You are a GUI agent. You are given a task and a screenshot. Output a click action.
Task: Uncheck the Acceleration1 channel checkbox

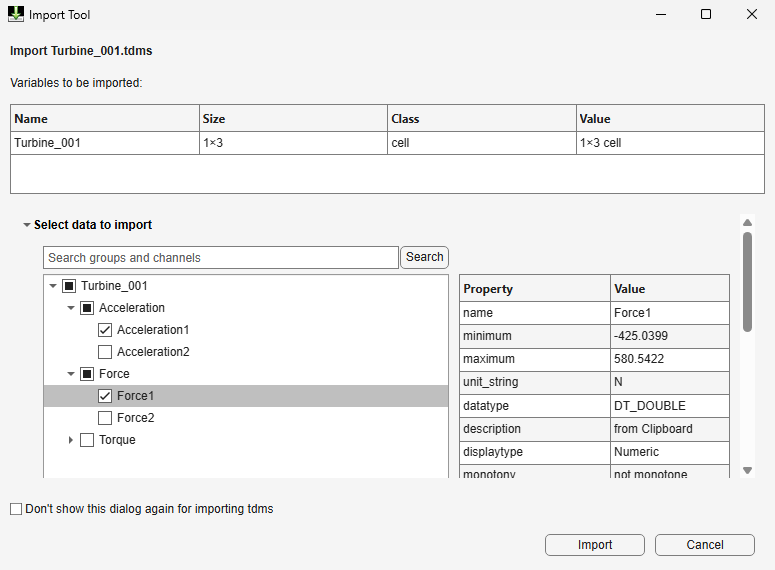coord(105,330)
